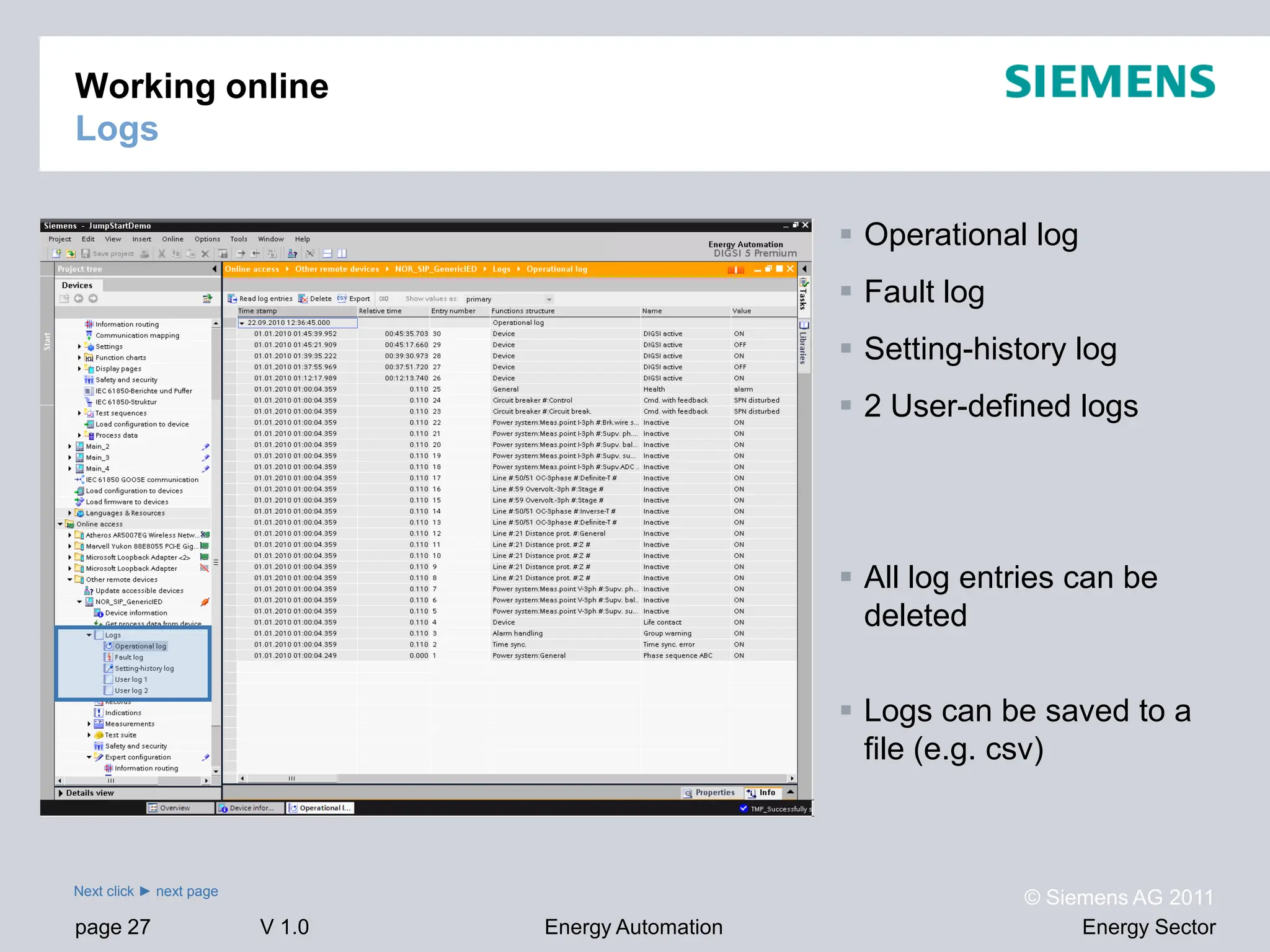Viewport: 1270px width, 952px height.
Task: Click Other remote devices in breadcrumb
Action: pyautogui.click(x=337, y=269)
